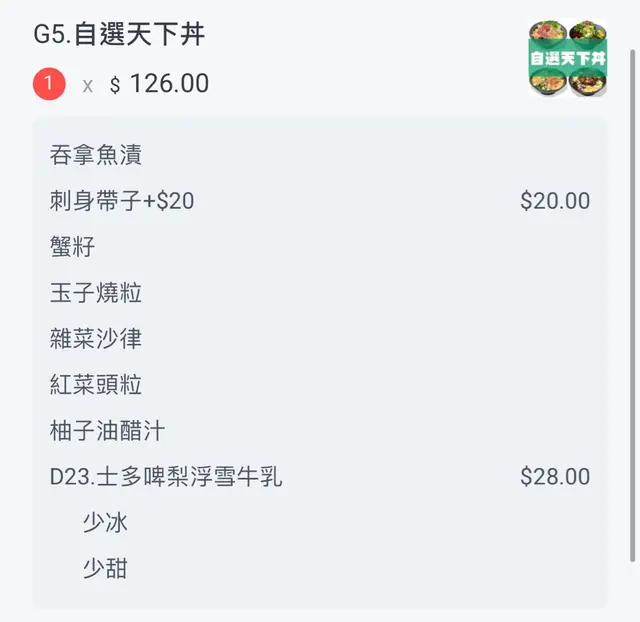Tap the 少甜 sweetness modifier
The height and width of the screenshot is (622, 640).
pos(105,569)
